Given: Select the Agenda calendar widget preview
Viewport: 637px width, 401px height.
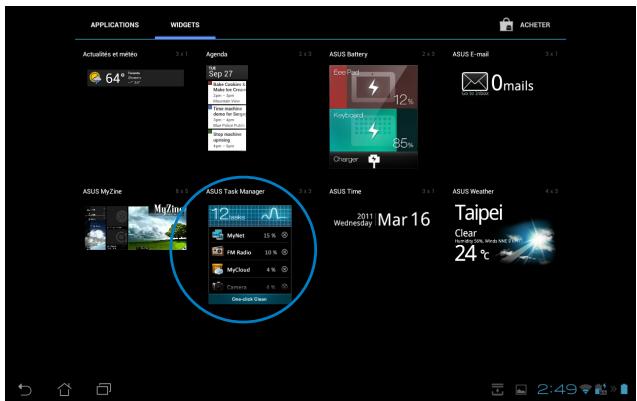Looking at the screenshot, I should coord(227,108).
